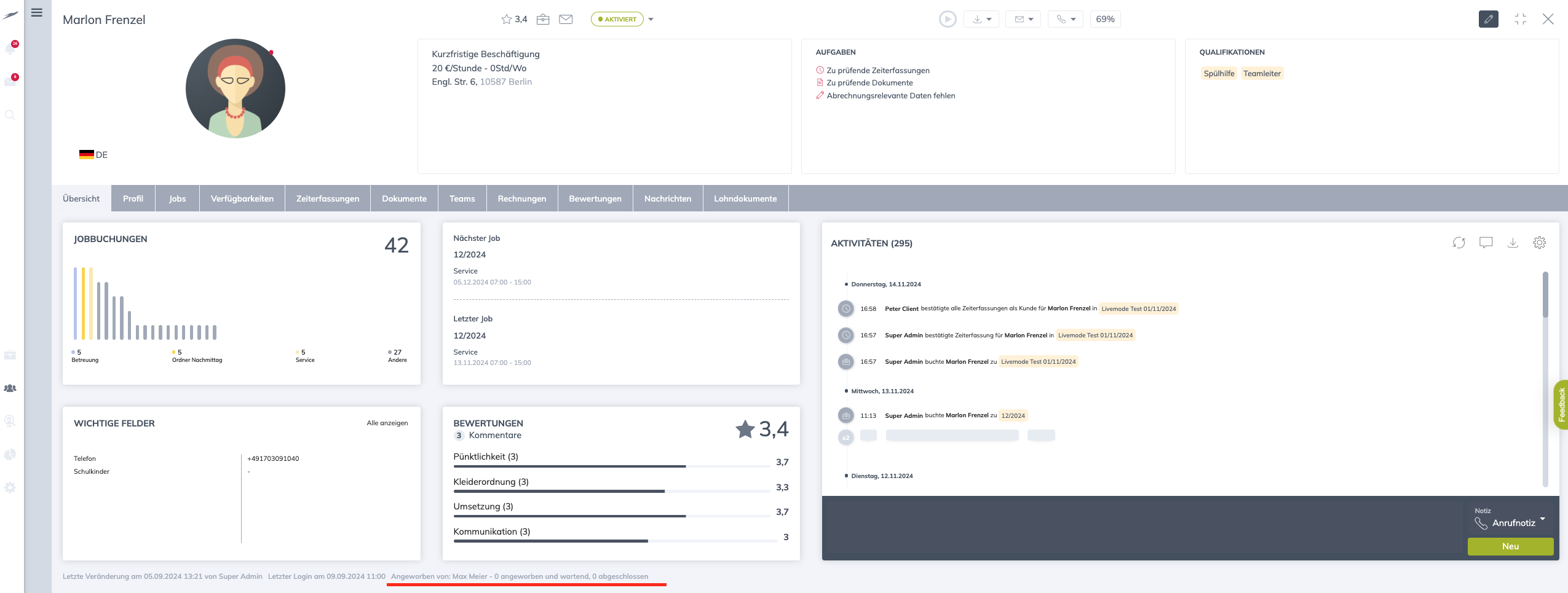Click the pencil edit profile icon

click(1488, 19)
